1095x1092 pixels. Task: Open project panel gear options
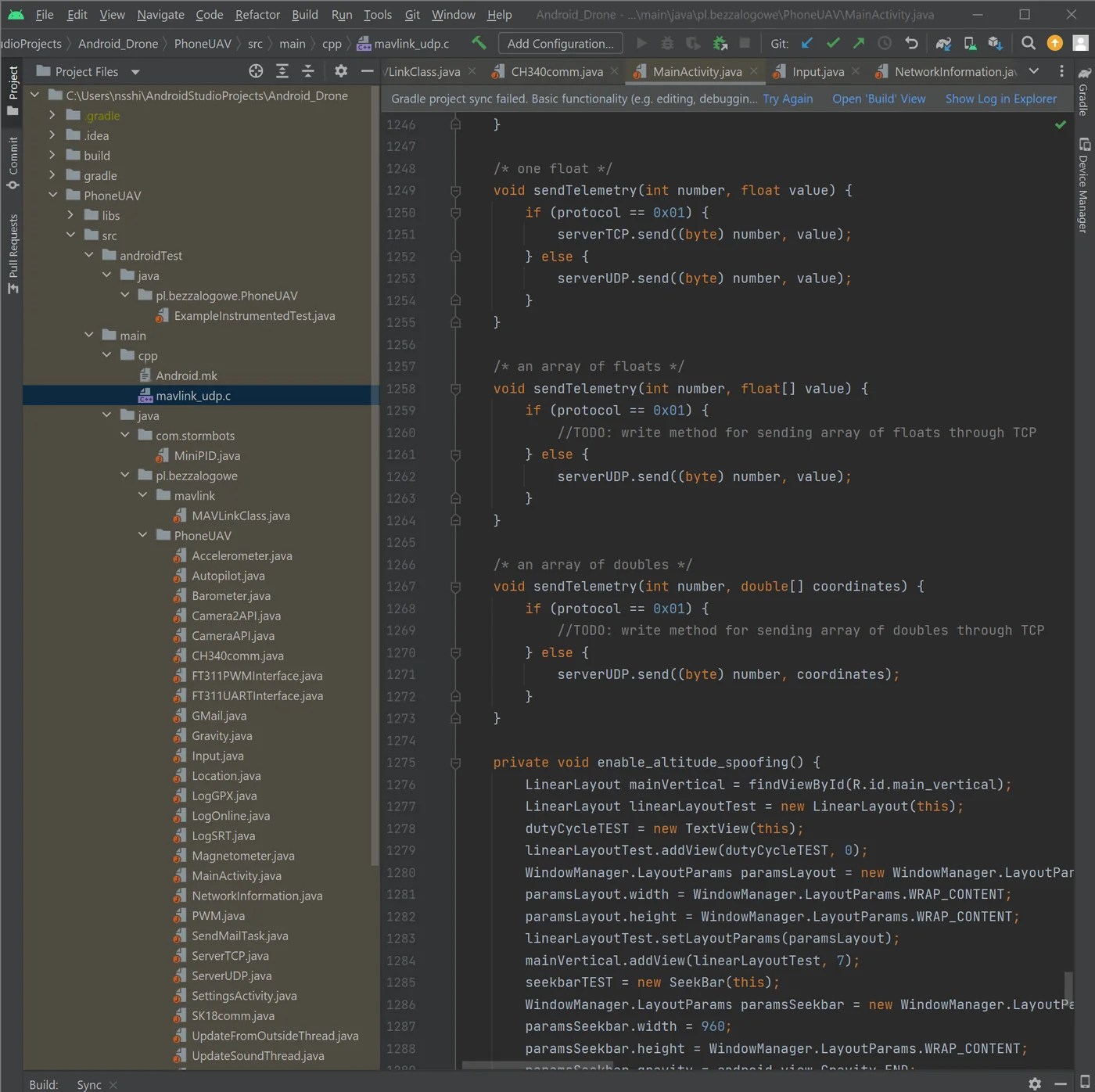coord(341,71)
